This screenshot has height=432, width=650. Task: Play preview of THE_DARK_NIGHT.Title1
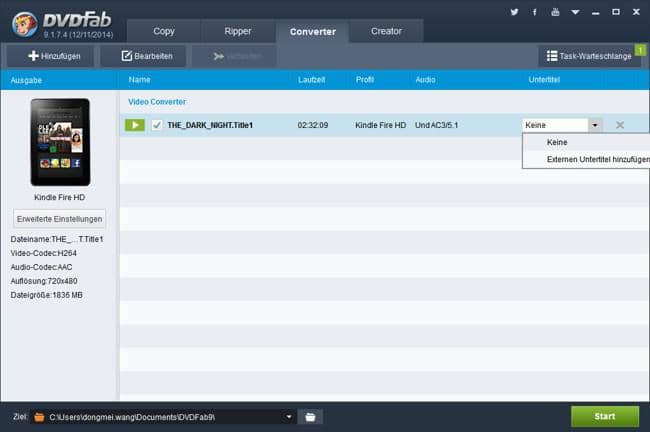135,125
